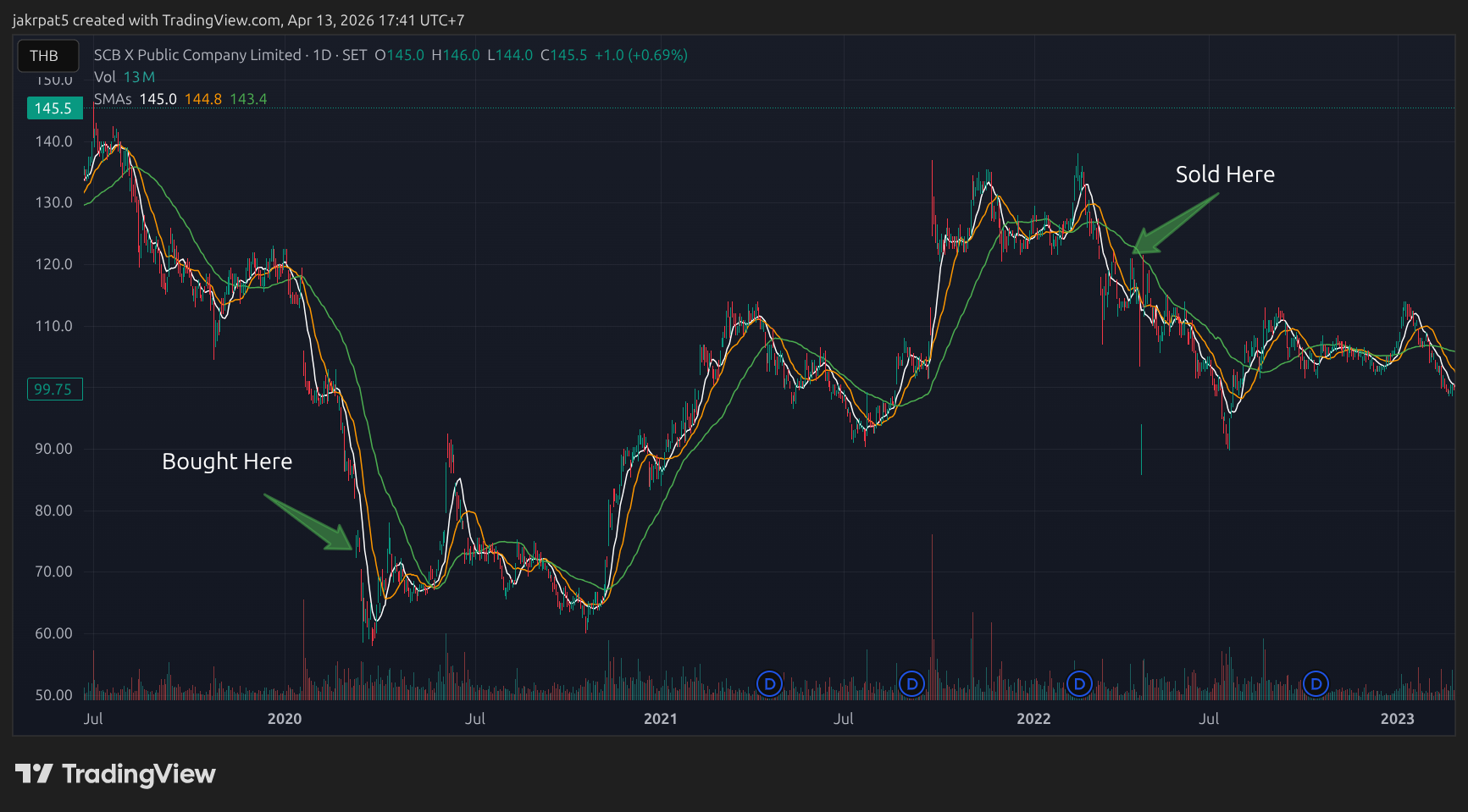Screen dimensions: 1468x812
Task: Click the 99.75 price label on the right axis
Action: pyautogui.click(x=54, y=389)
